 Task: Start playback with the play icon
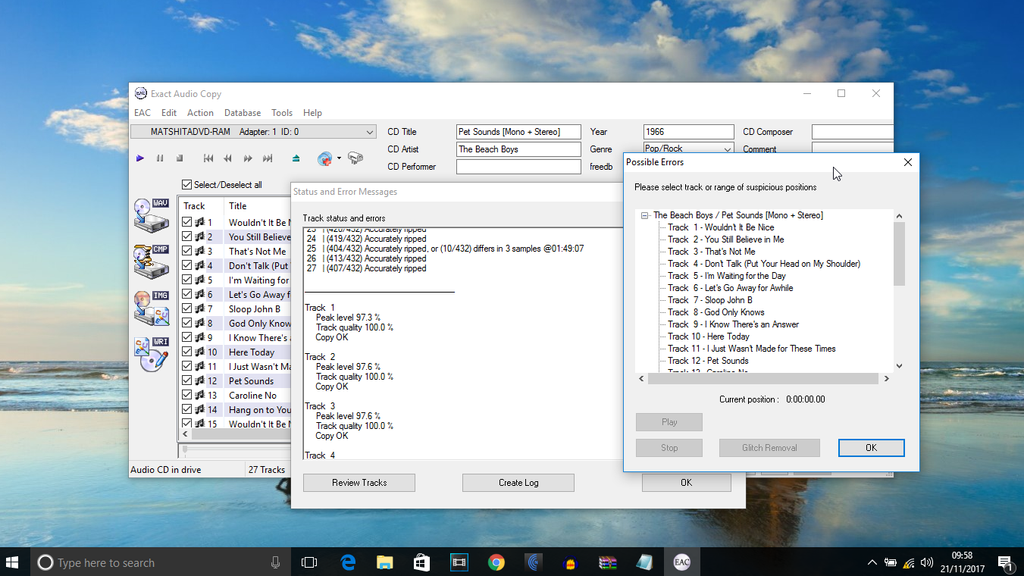pyautogui.click(x=140, y=159)
